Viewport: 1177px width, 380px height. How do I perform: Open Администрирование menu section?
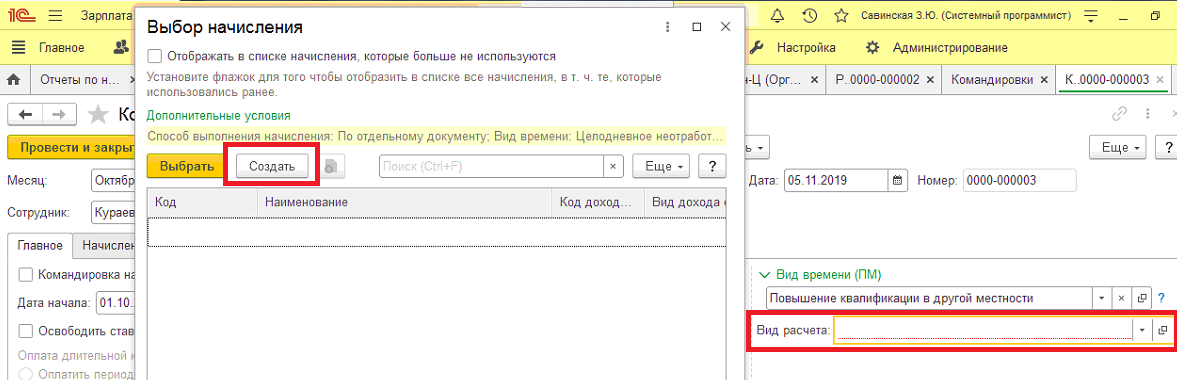click(x=950, y=47)
